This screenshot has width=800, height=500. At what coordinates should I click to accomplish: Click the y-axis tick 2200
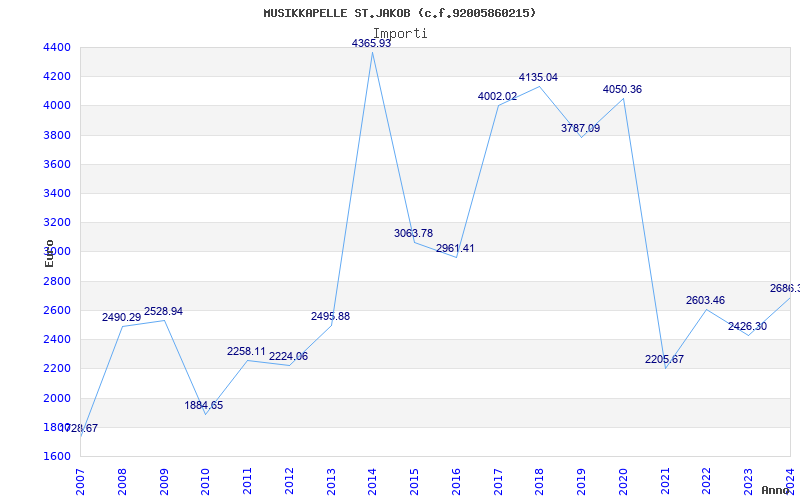point(58,368)
